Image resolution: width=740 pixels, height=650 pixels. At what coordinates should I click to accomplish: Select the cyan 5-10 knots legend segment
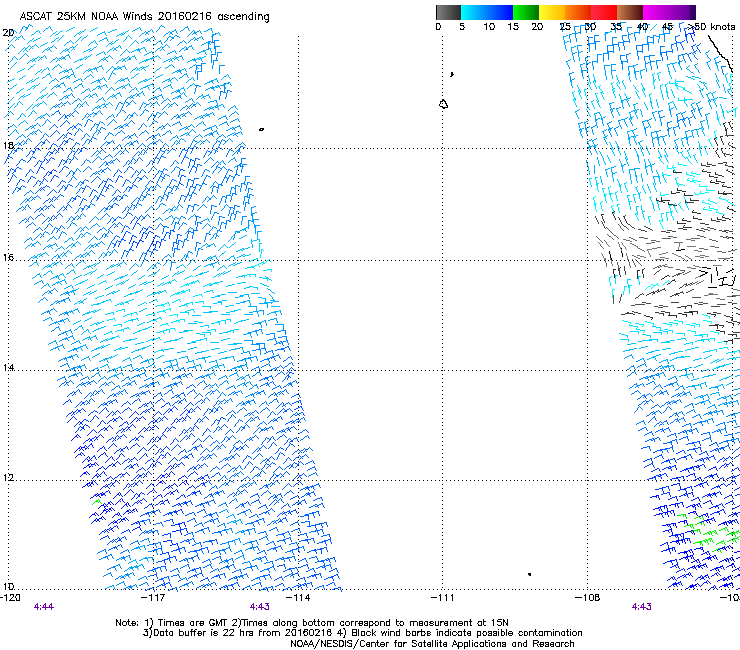click(x=474, y=12)
